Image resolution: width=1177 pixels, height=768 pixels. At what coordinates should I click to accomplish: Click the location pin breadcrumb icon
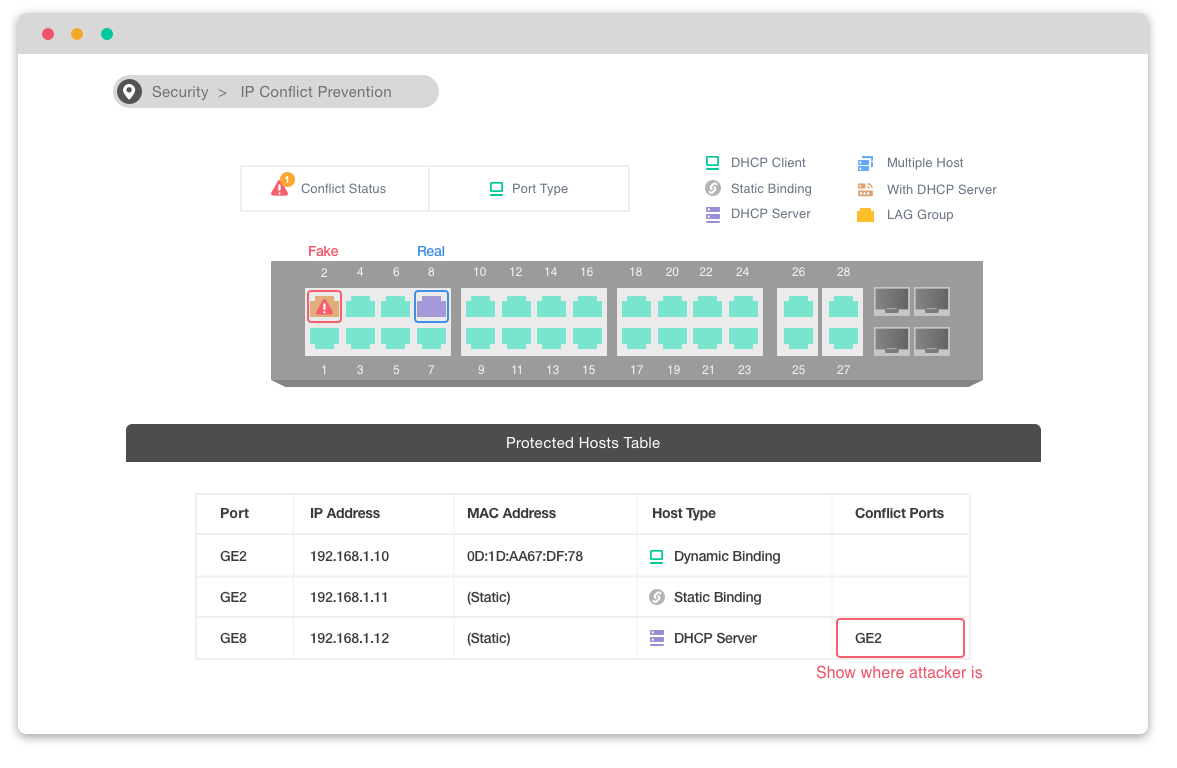(x=129, y=92)
